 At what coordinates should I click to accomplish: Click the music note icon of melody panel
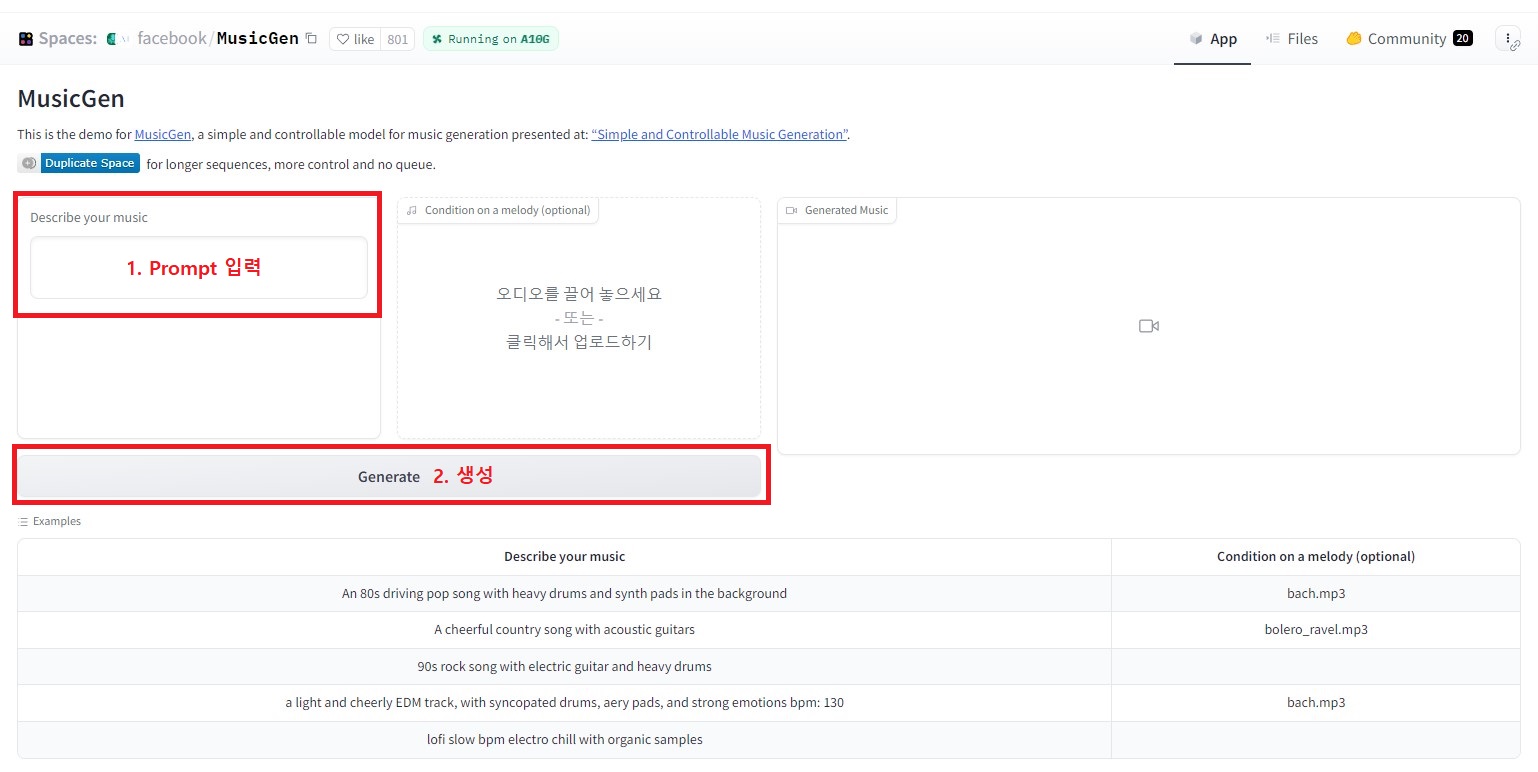[412, 210]
